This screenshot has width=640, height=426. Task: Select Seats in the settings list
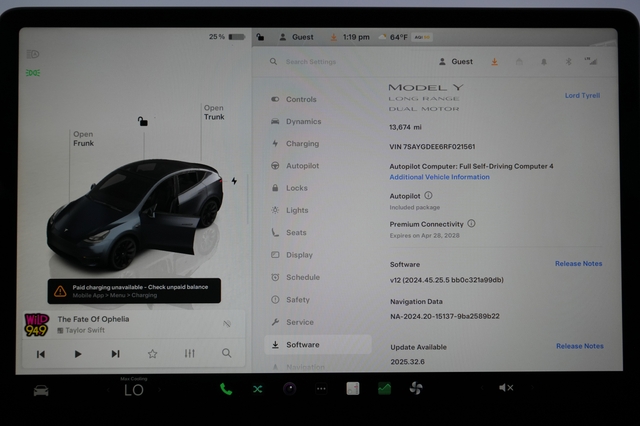296,233
